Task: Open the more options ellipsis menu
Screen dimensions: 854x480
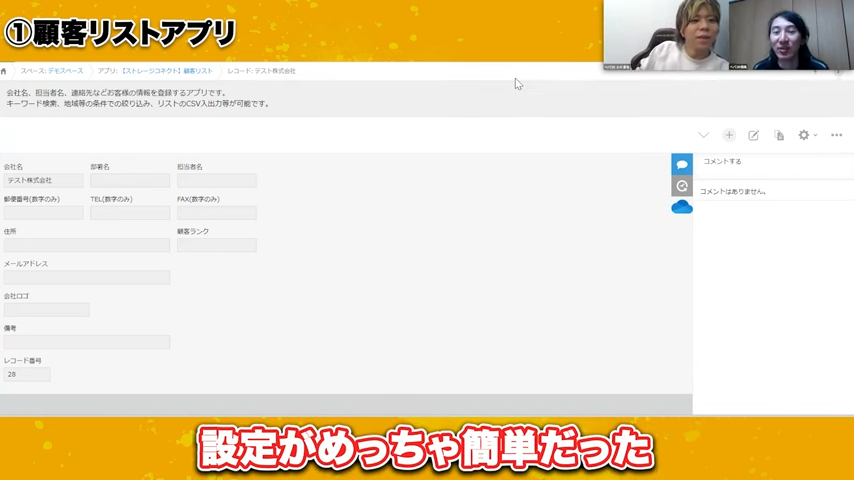Action: point(837,135)
